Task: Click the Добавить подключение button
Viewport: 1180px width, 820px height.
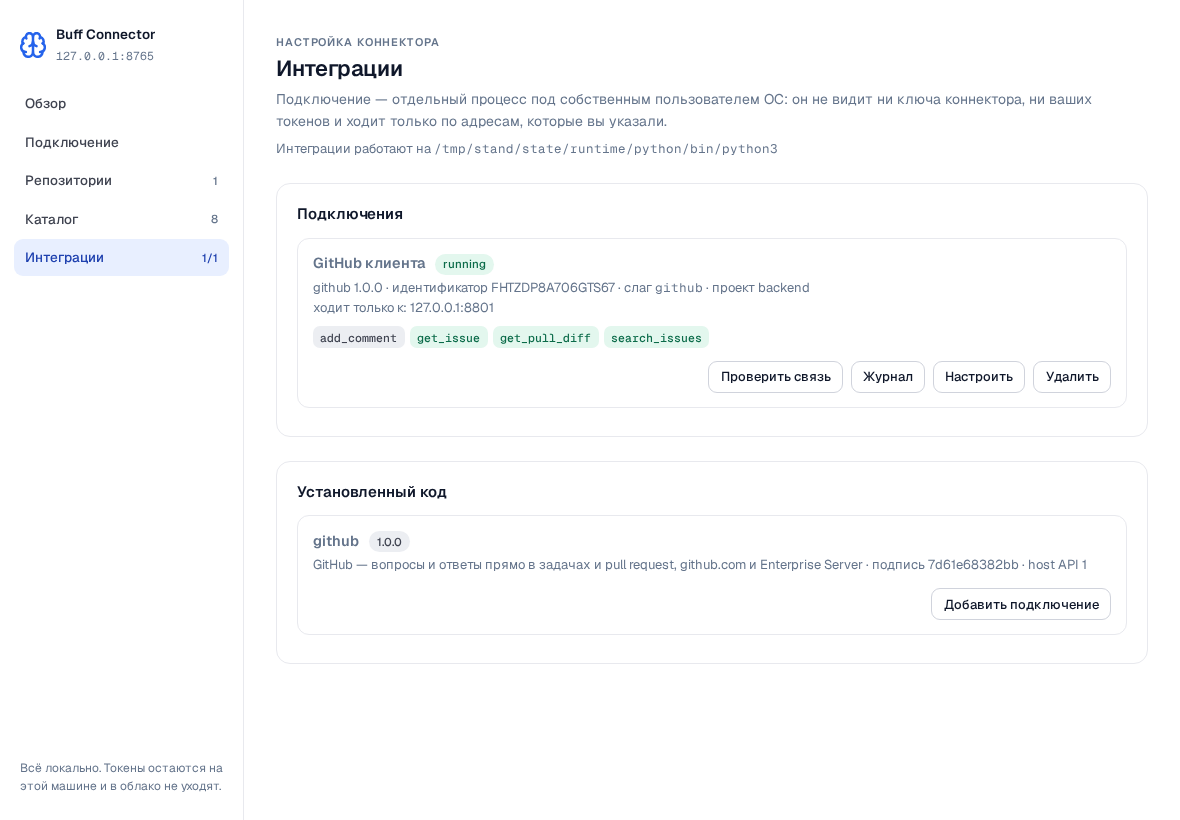Action: pos(1020,604)
